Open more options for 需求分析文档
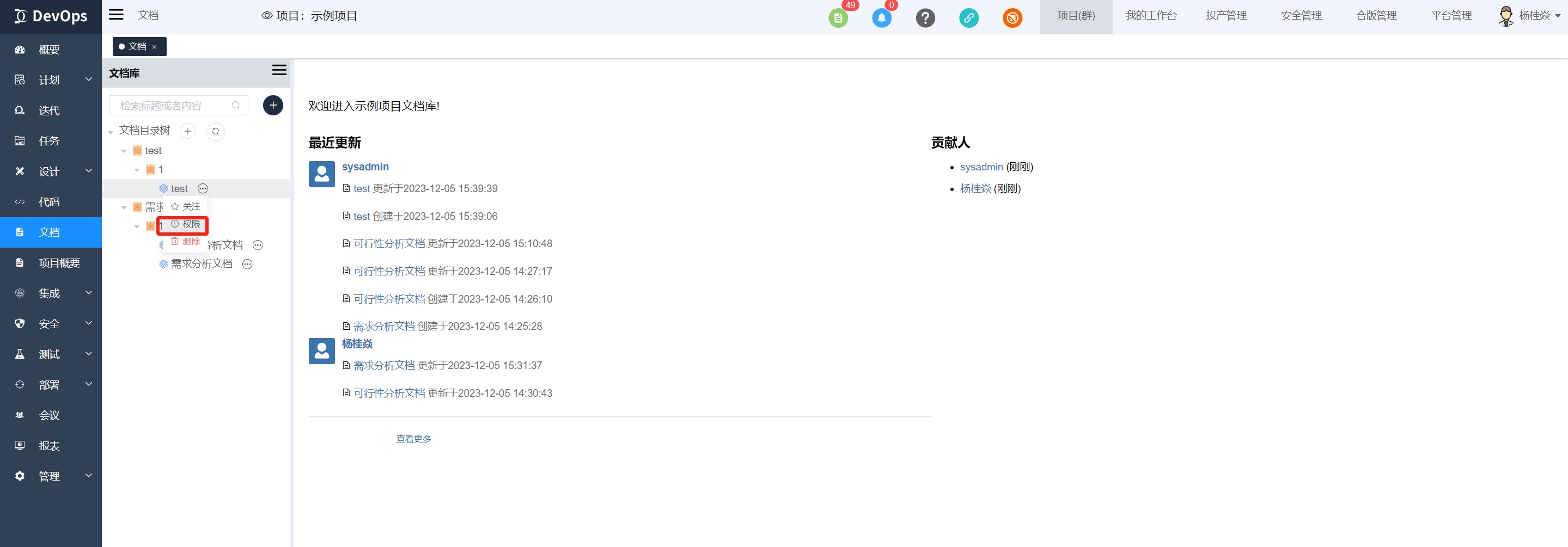 [x=247, y=264]
